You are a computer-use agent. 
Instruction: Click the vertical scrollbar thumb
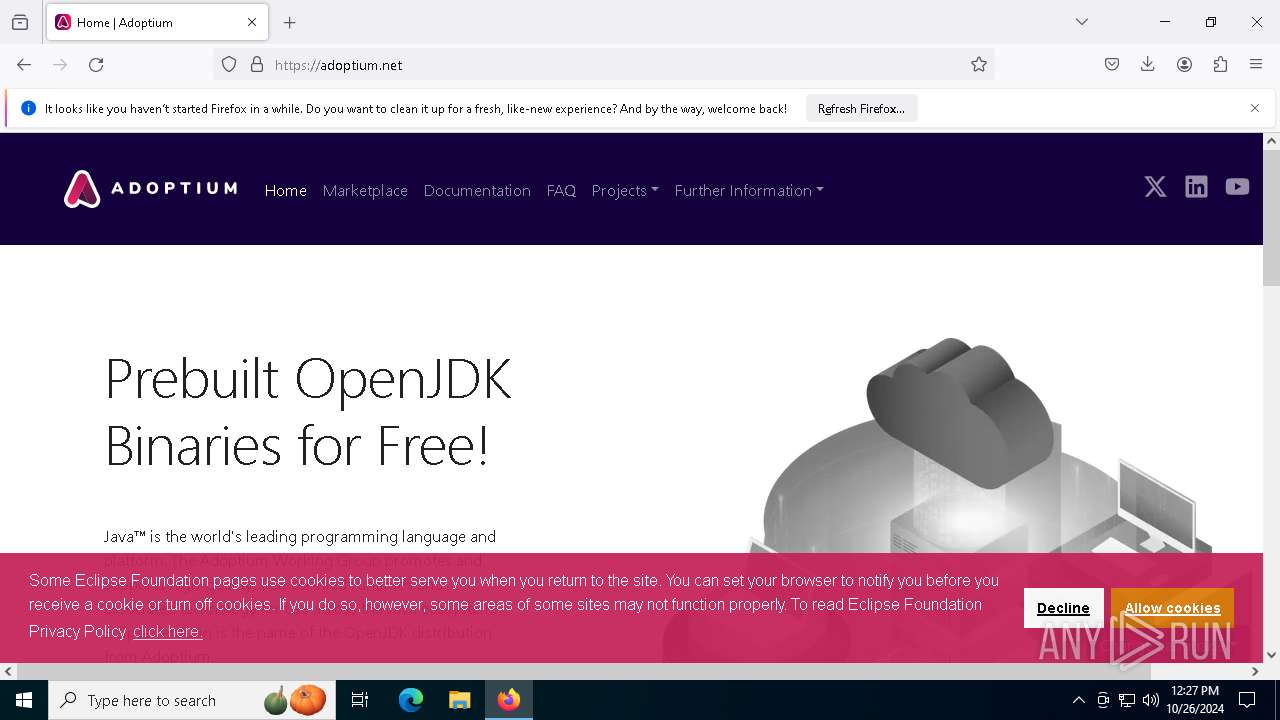point(1271,218)
